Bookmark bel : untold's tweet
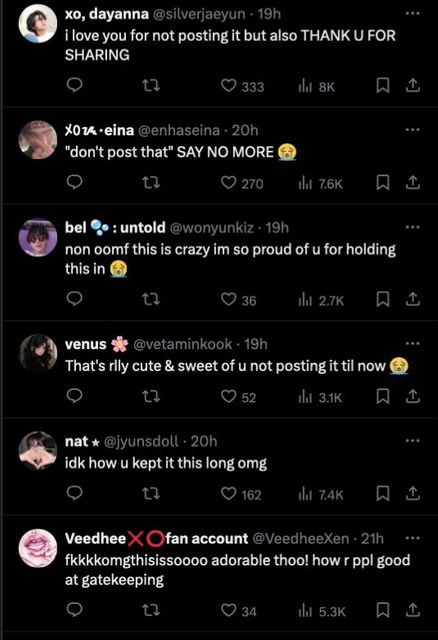Screen dimensions: 438x640 (382, 299)
